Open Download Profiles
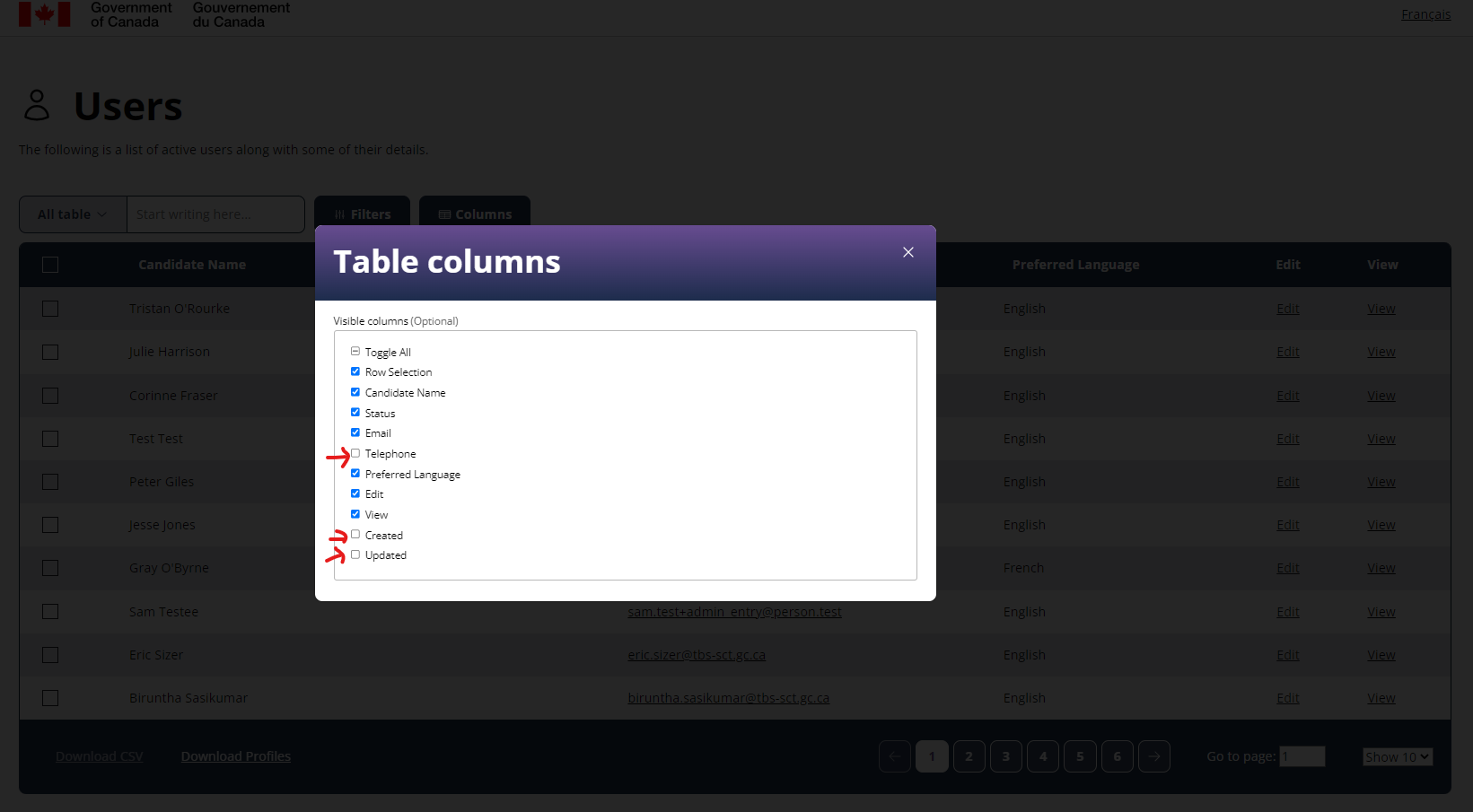 [x=235, y=755]
